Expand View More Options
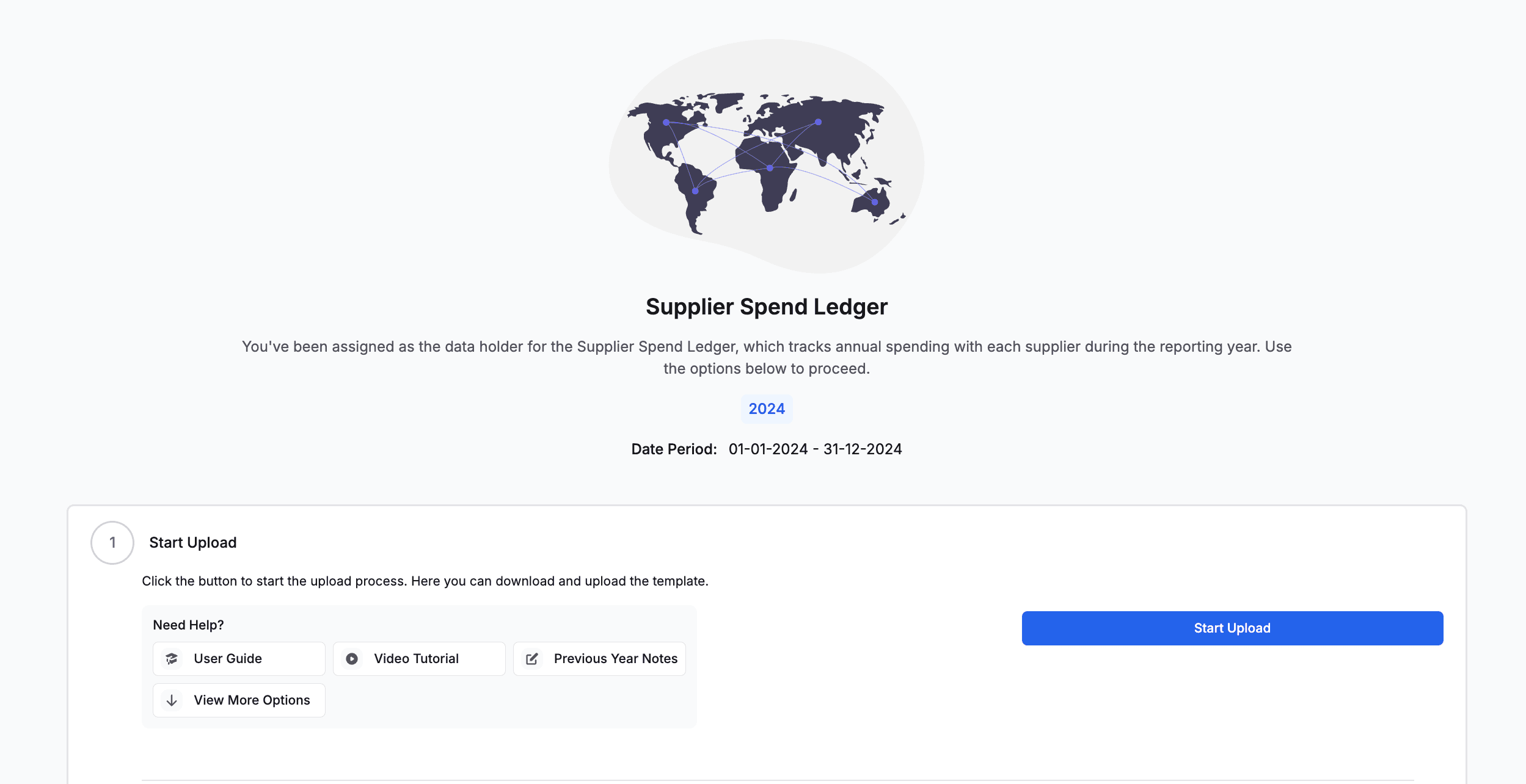 [252, 700]
